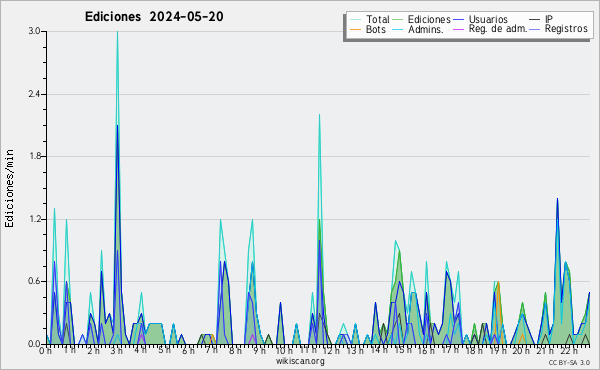Select the Ediciones legend label
Viewport: 600px width, 370px height.
[x=429, y=19]
